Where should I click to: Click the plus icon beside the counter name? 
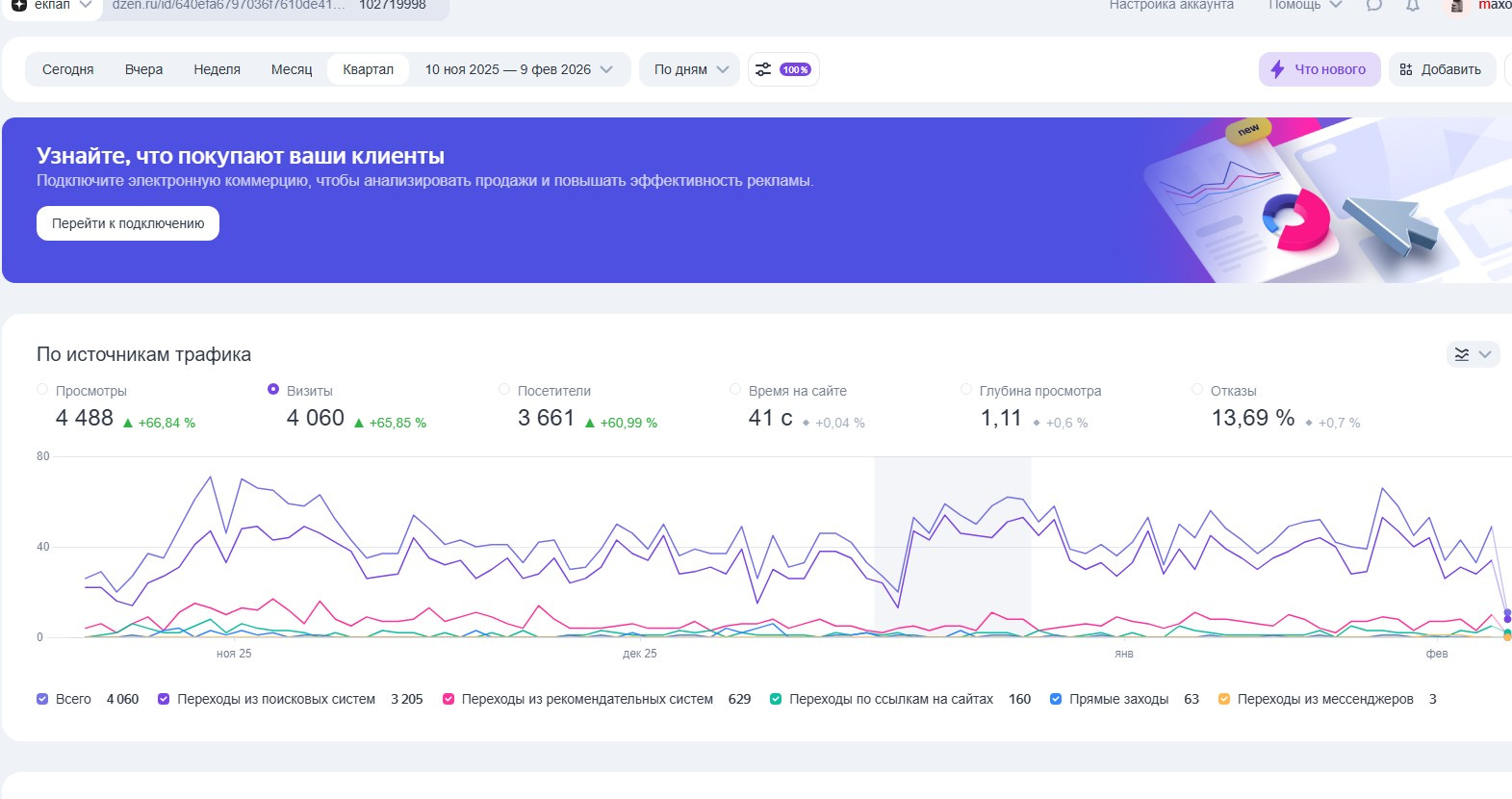click(19, 5)
